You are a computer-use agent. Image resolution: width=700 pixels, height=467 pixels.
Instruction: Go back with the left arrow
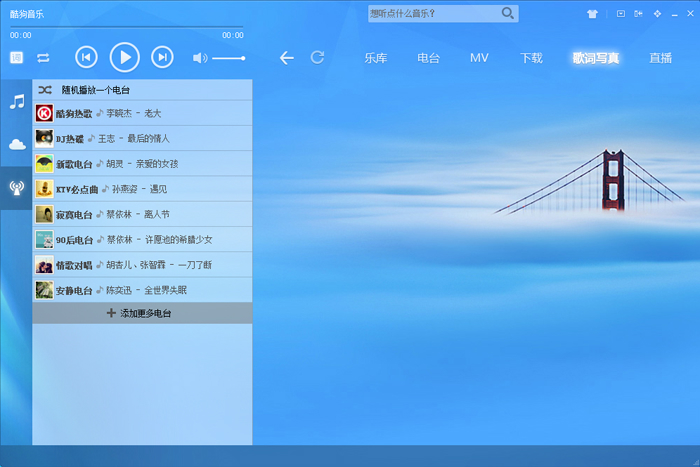287,58
